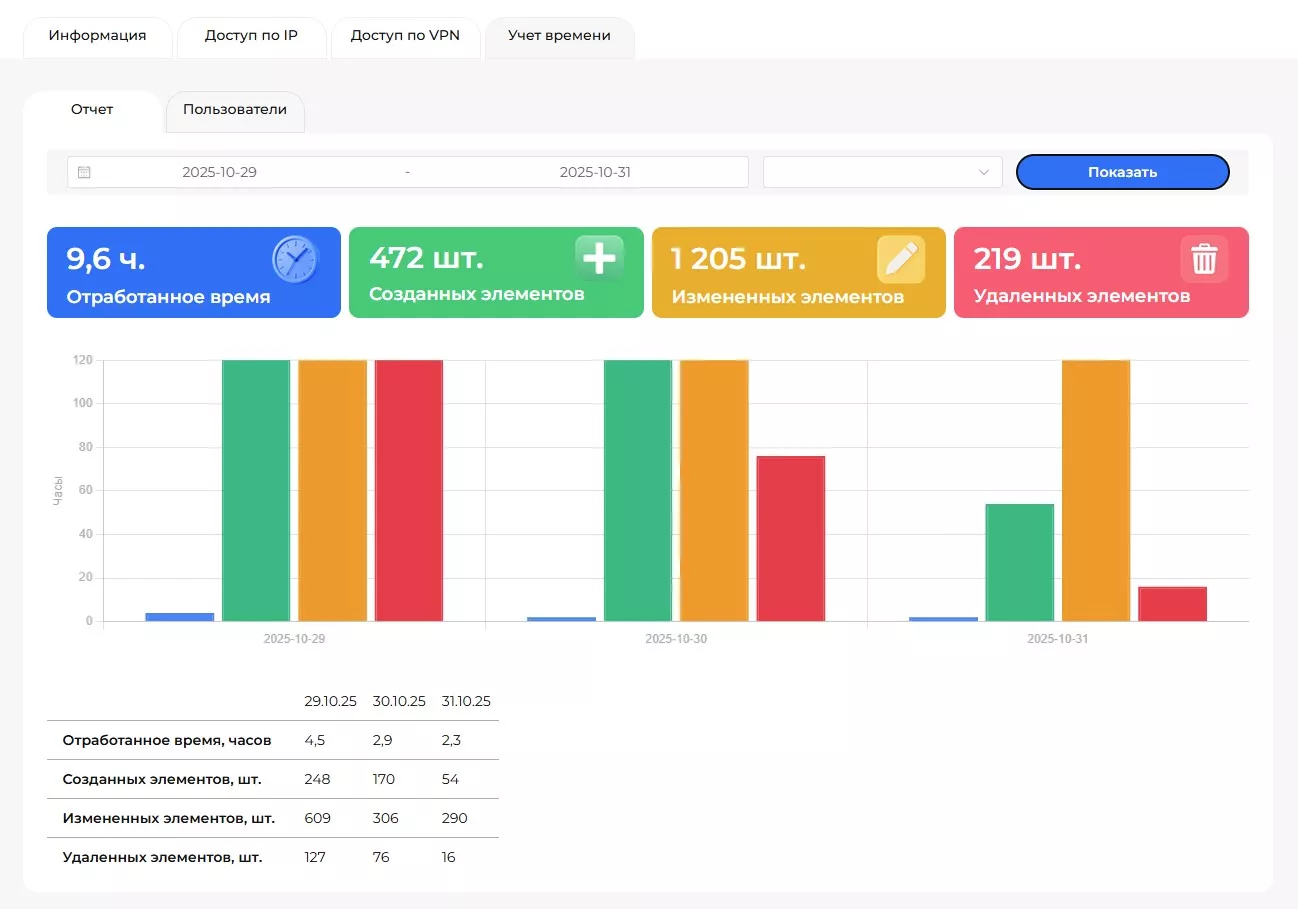Click the plus icon on created elements card

point(599,259)
